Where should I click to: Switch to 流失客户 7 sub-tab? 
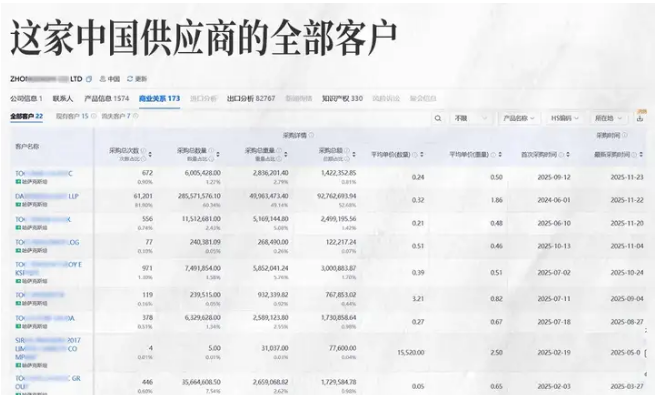pos(116,116)
